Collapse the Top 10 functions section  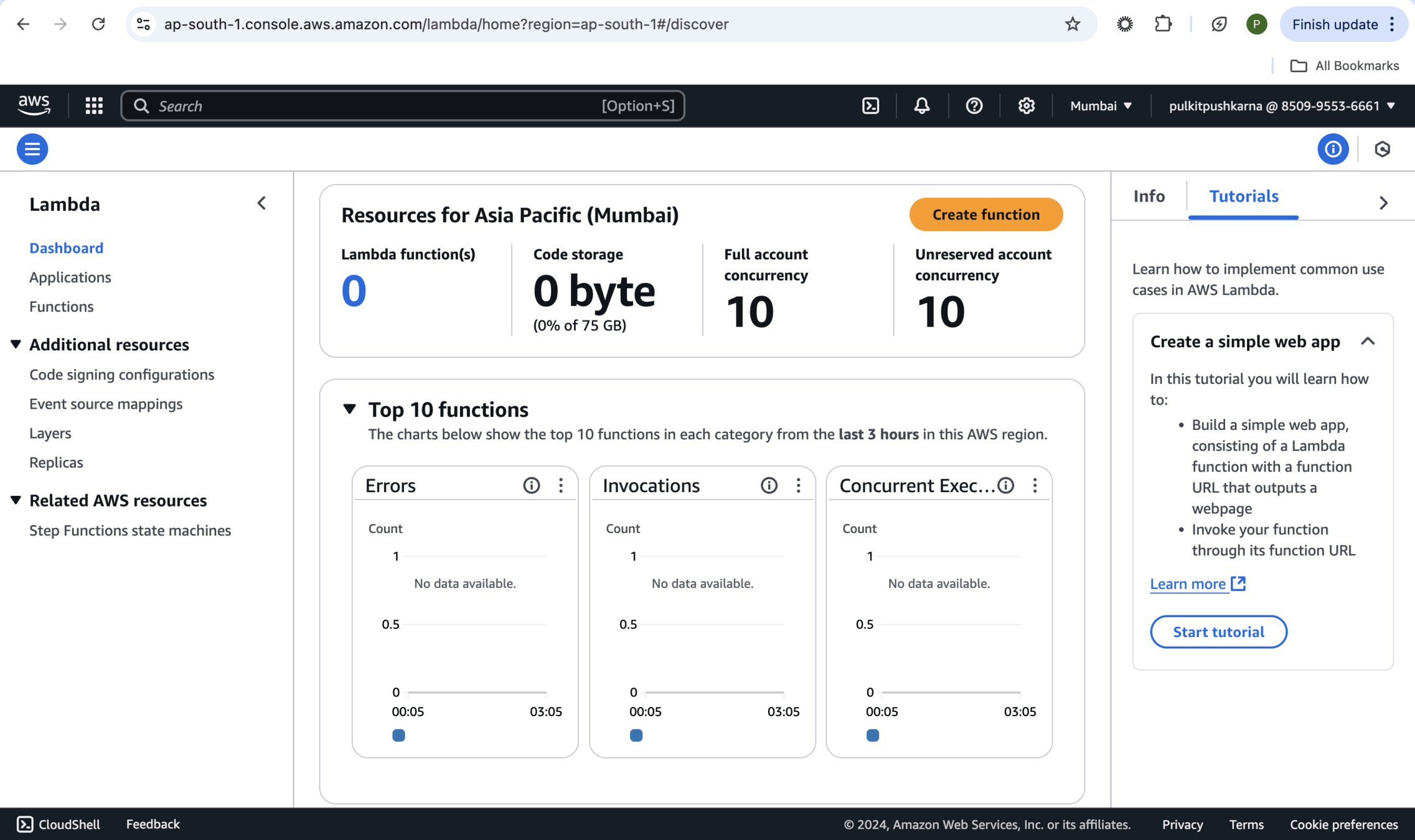[x=349, y=409]
